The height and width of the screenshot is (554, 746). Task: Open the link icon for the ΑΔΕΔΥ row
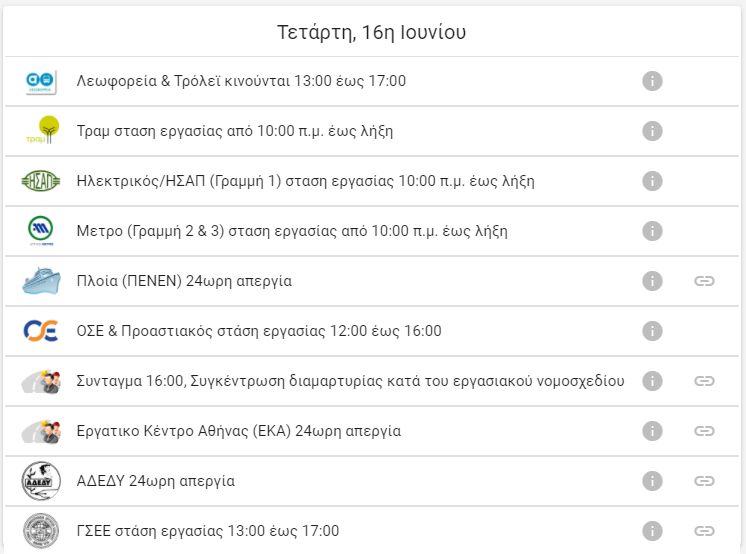point(704,481)
